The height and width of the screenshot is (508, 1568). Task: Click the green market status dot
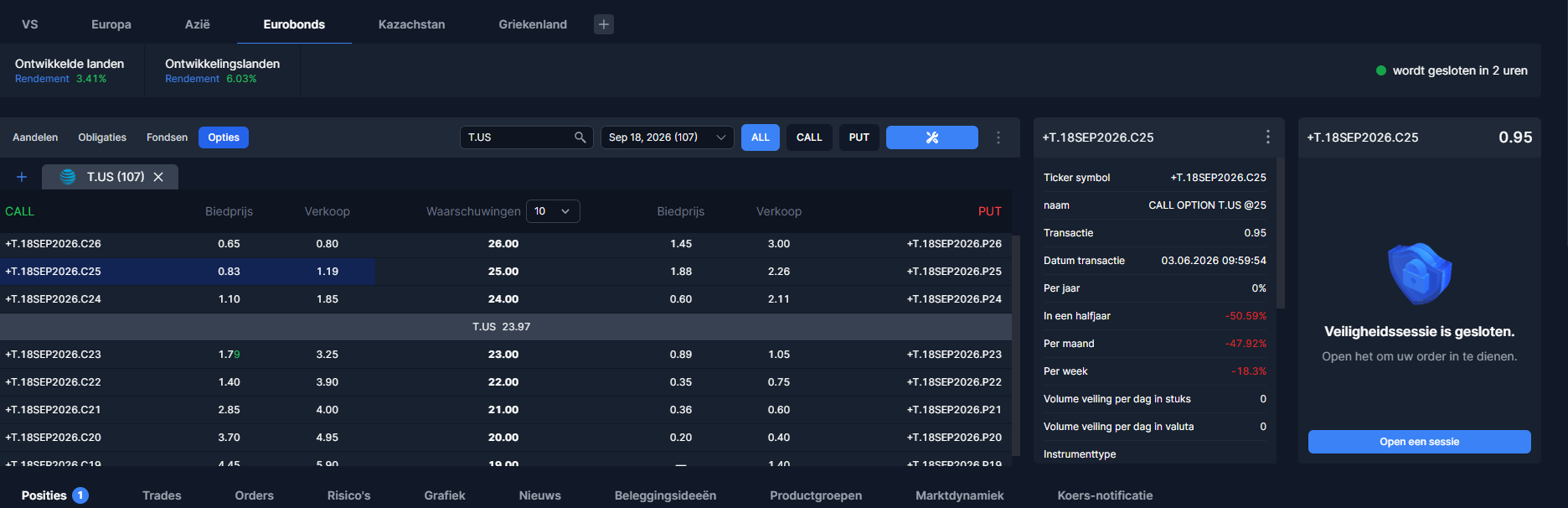[1381, 70]
